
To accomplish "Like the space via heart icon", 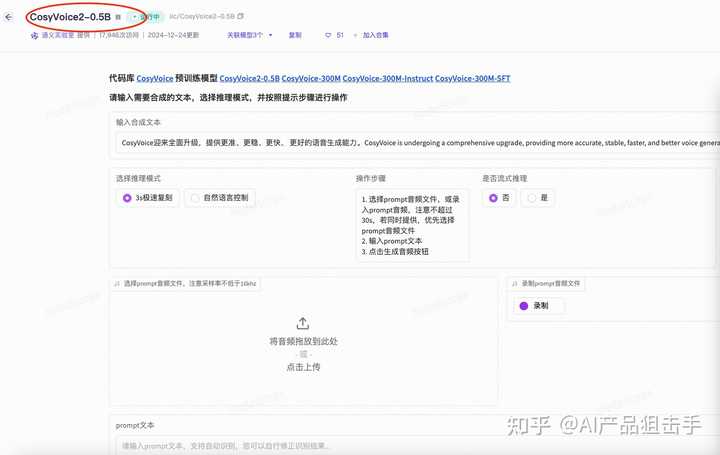I will coord(328,35).
